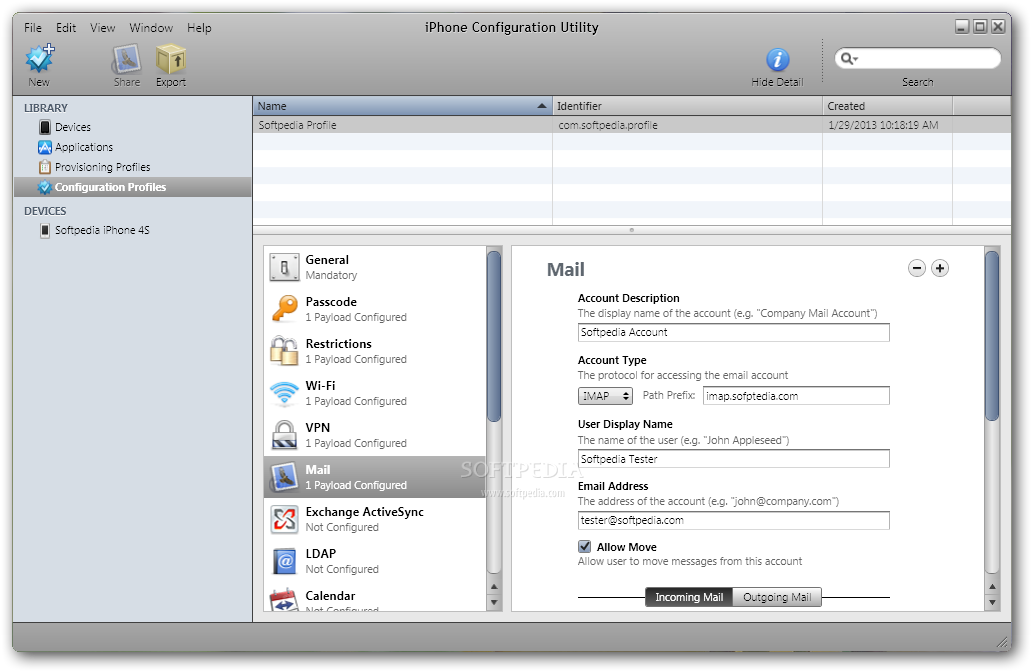This screenshot has width=1032, height=672.
Task: Open the General payload section
Action: pos(375,267)
